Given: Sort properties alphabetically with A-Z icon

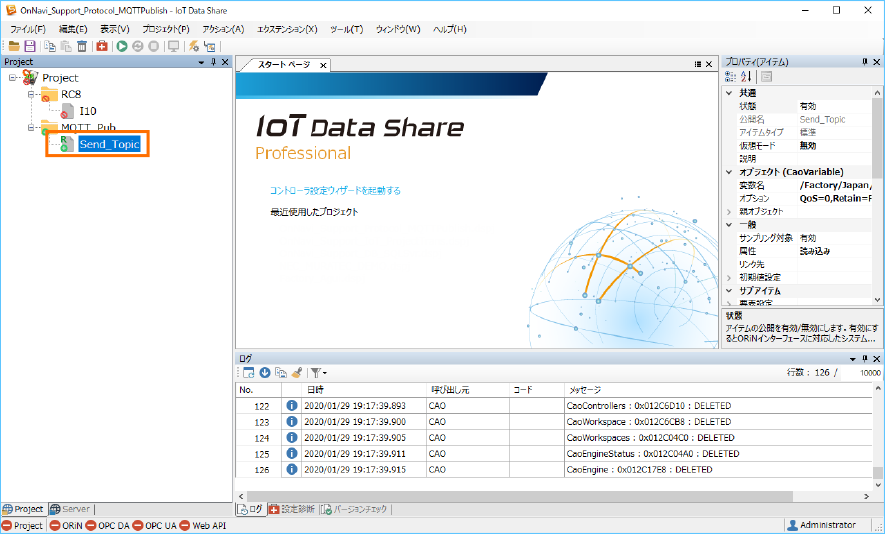Looking at the screenshot, I should 746,77.
